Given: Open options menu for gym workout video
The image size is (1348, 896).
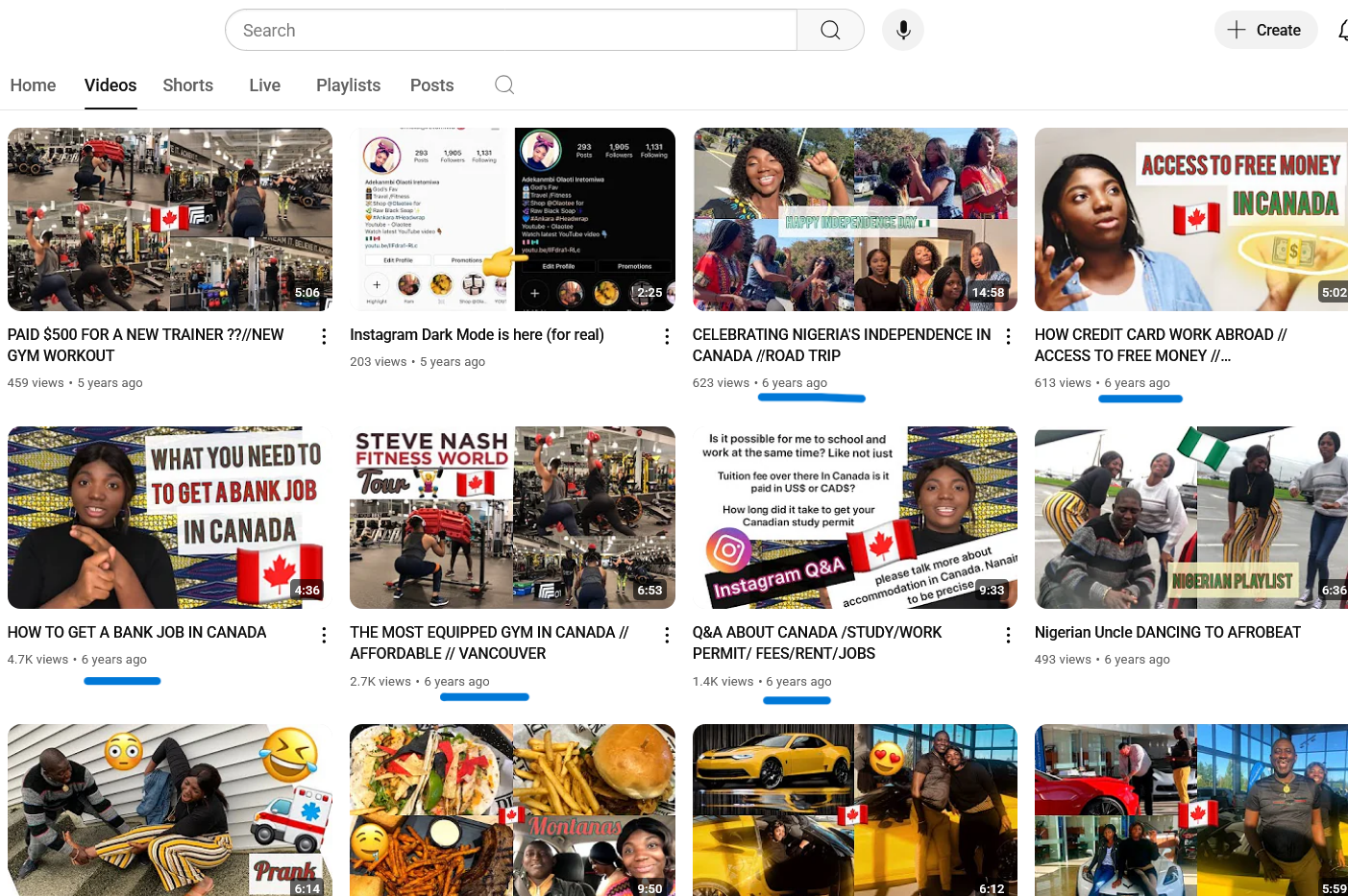Looking at the screenshot, I should click(x=324, y=336).
